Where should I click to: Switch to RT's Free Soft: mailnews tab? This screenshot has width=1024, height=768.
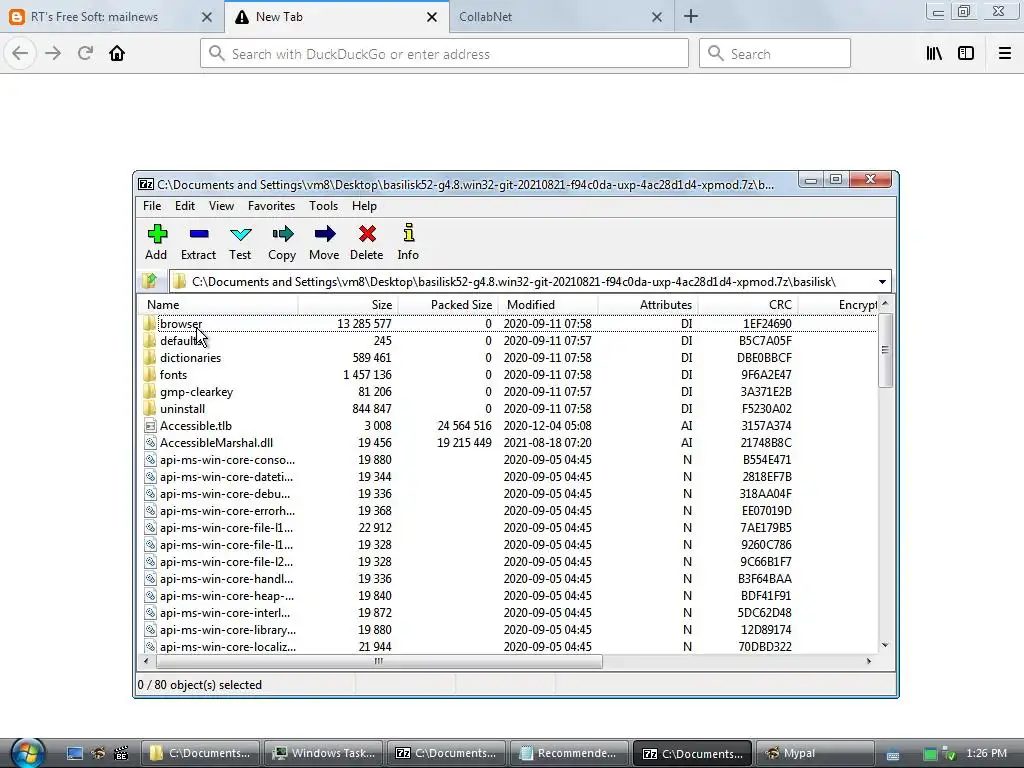pyautogui.click(x=95, y=17)
